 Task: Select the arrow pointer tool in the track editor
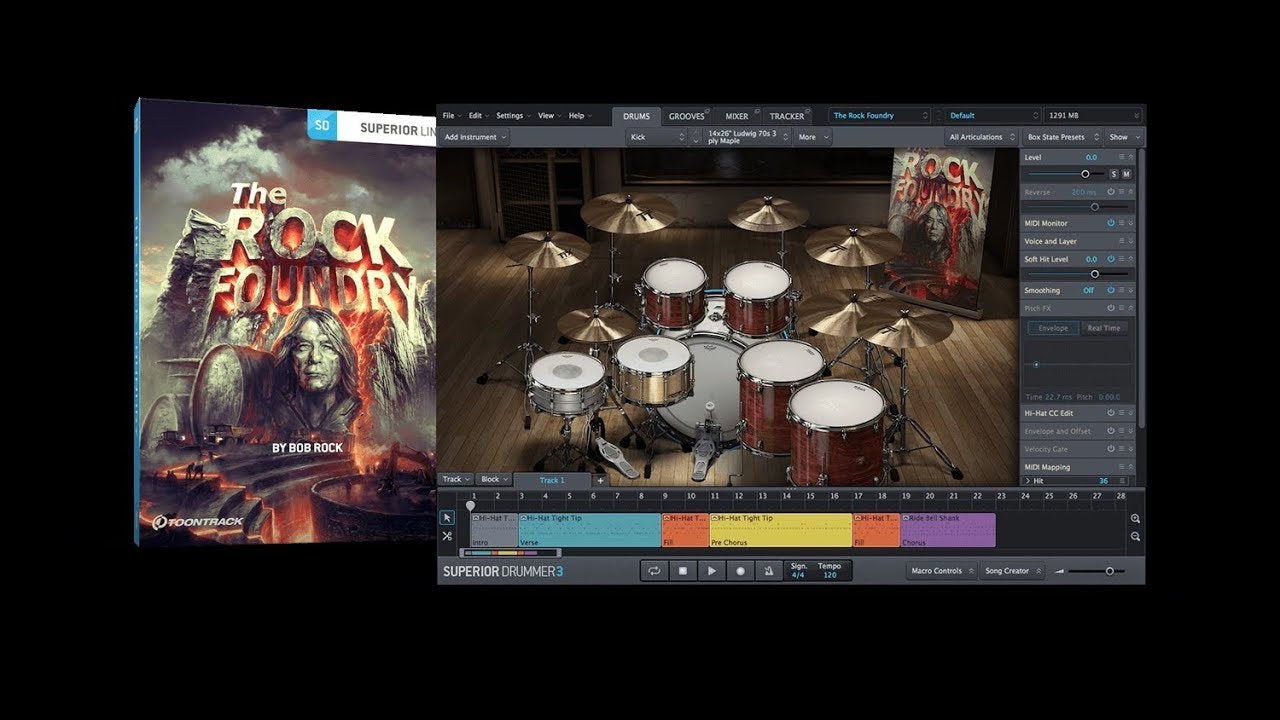point(448,518)
